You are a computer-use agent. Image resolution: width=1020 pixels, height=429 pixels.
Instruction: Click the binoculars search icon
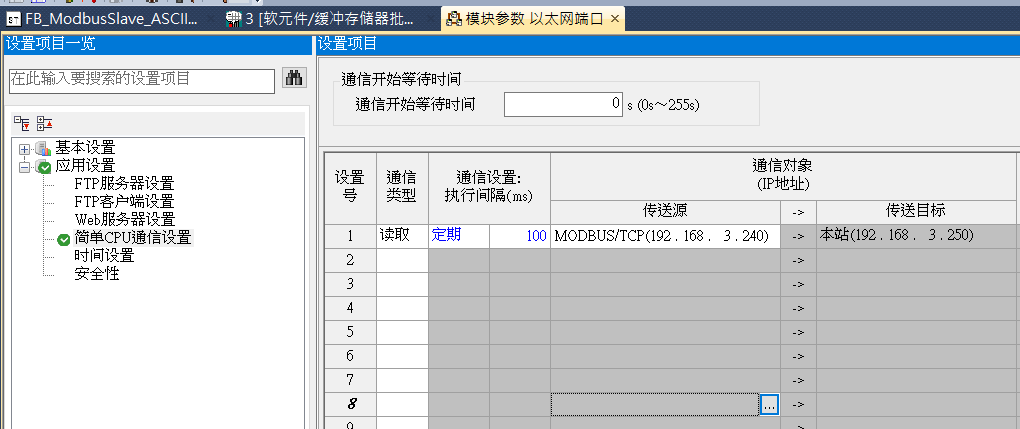coord(293,79)
